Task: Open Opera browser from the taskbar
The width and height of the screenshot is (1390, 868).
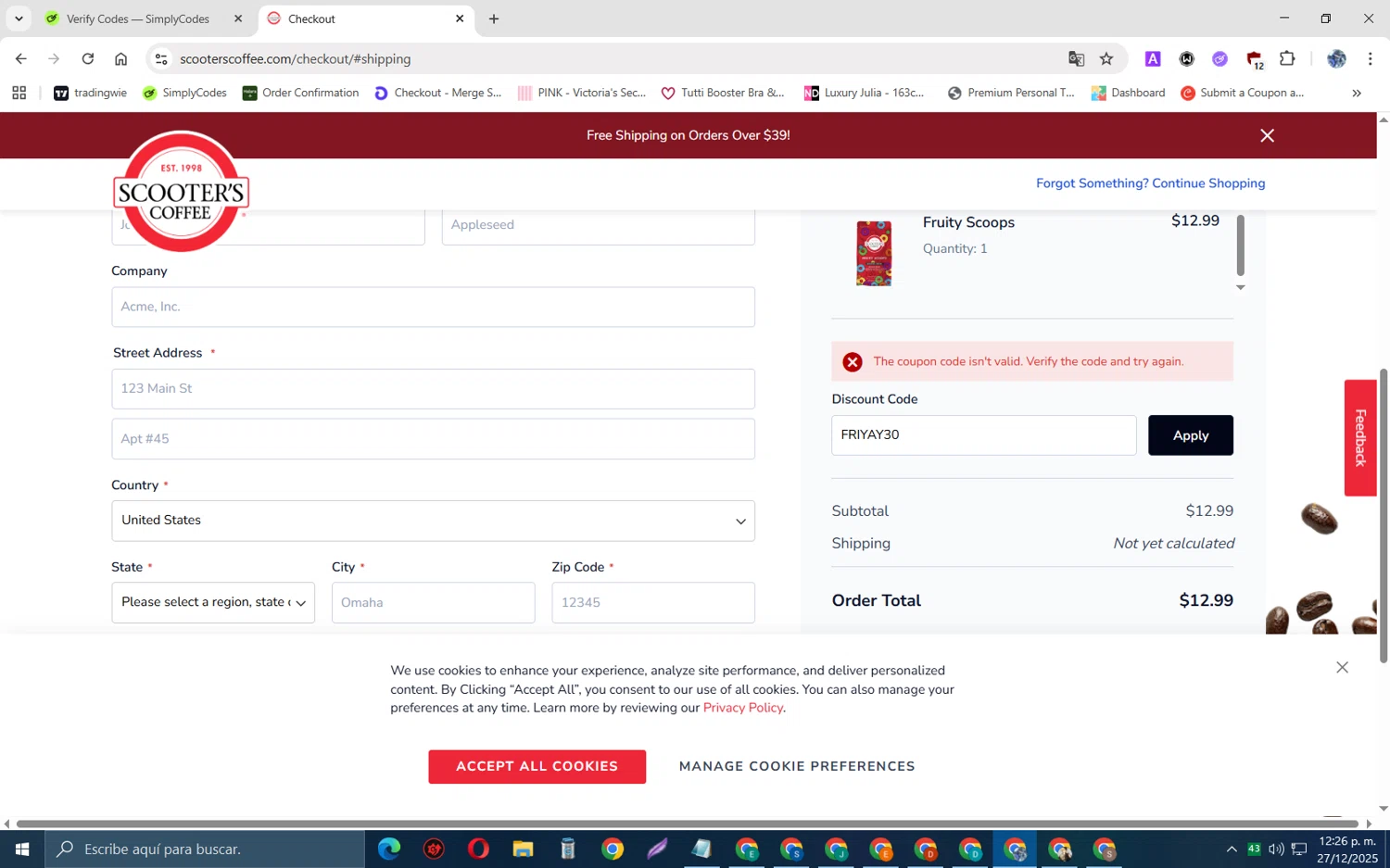Action: (478, 849)
